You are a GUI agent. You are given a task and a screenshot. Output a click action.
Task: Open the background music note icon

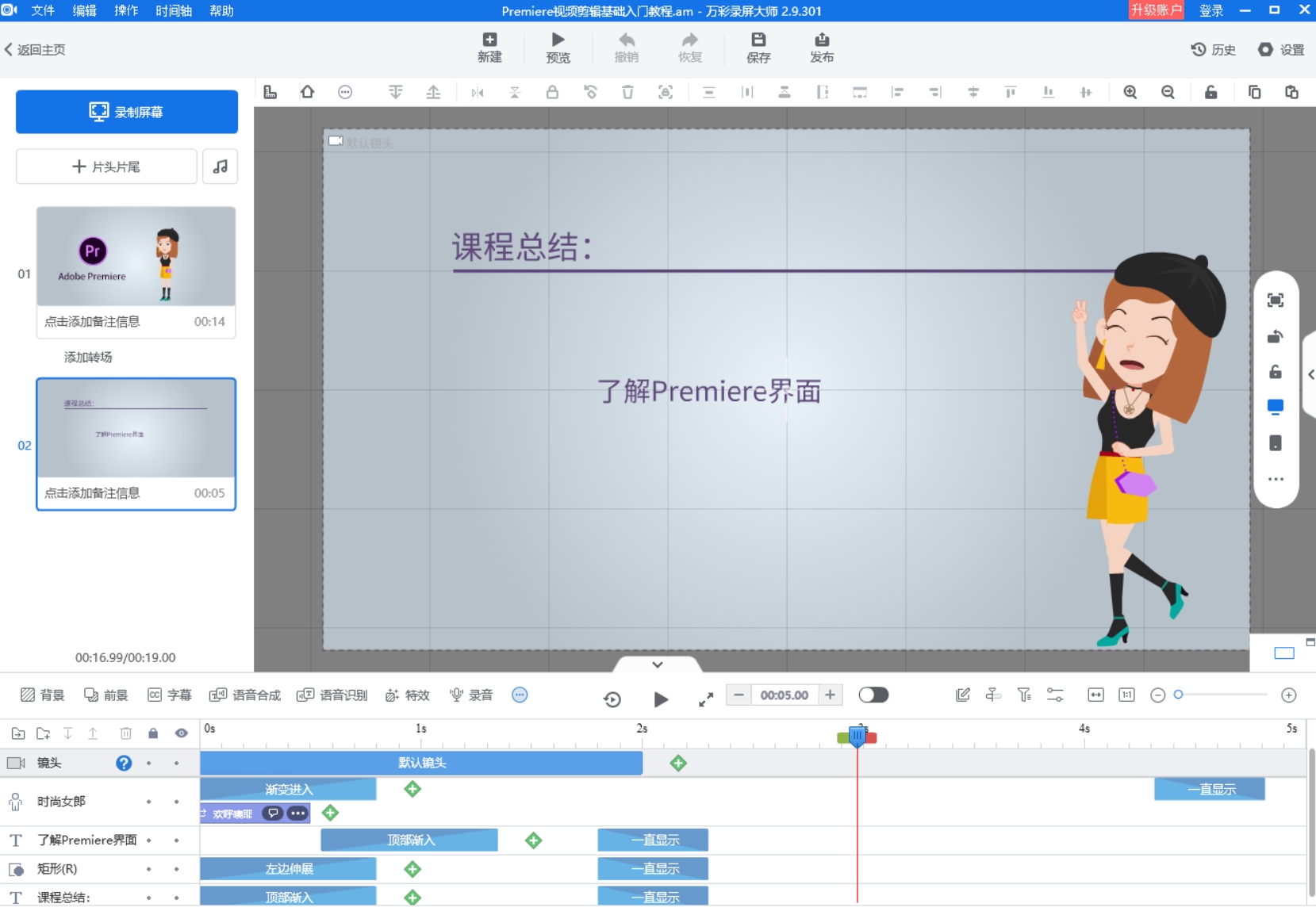[x=221, y=167]
